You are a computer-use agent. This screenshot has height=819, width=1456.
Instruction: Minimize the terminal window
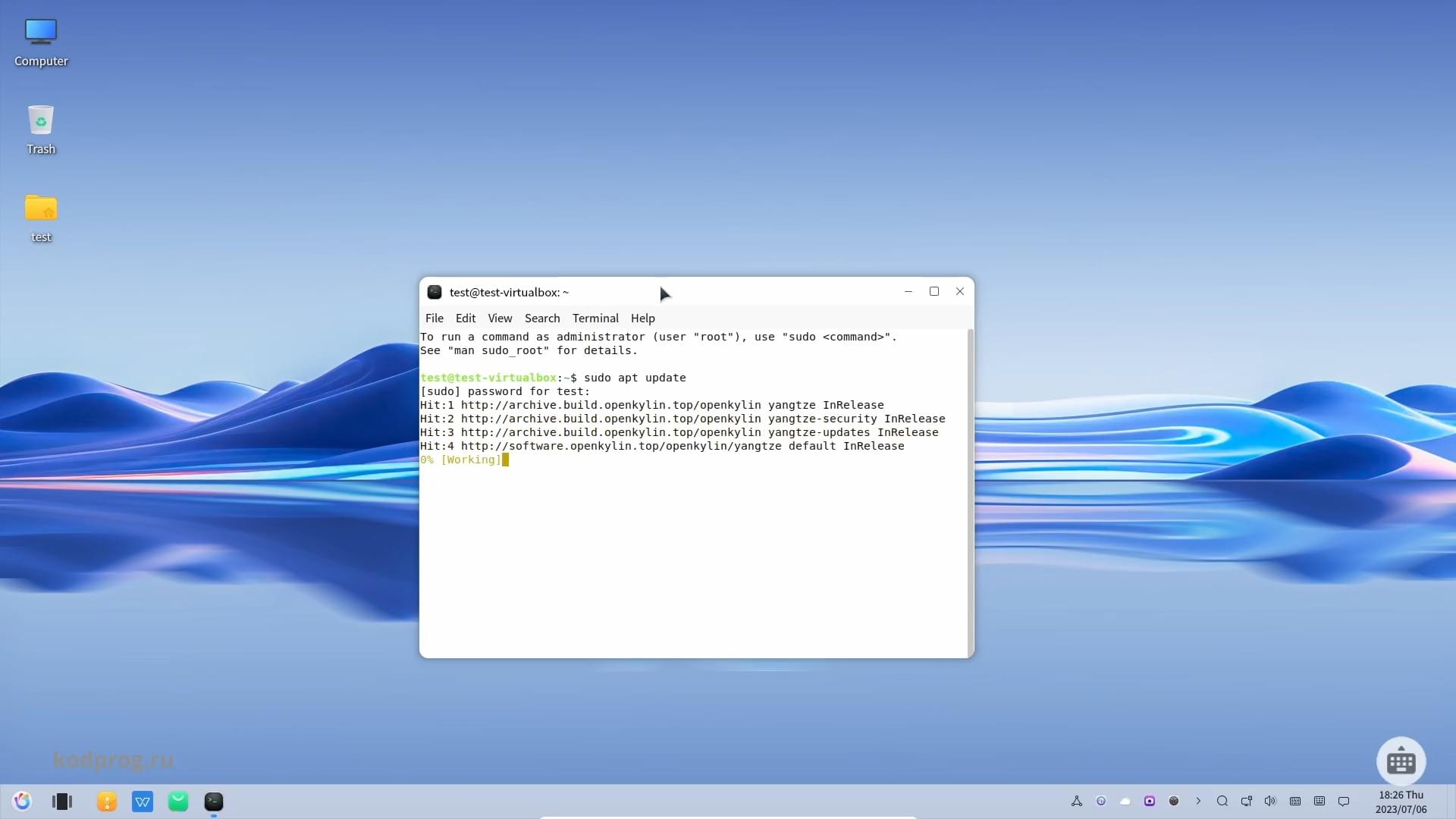click(x=908, y=292)
